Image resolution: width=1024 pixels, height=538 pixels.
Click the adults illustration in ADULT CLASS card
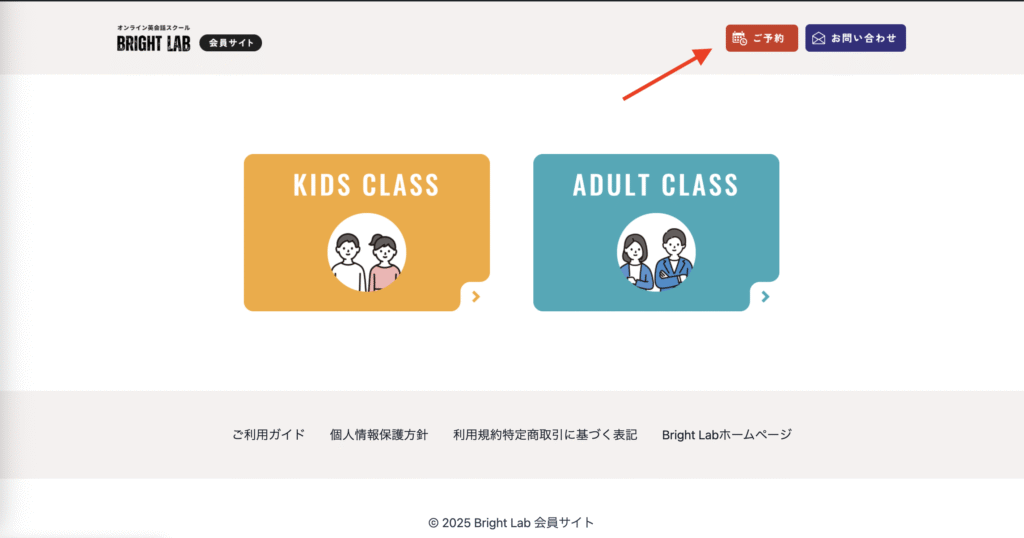(x=656, y=252)
